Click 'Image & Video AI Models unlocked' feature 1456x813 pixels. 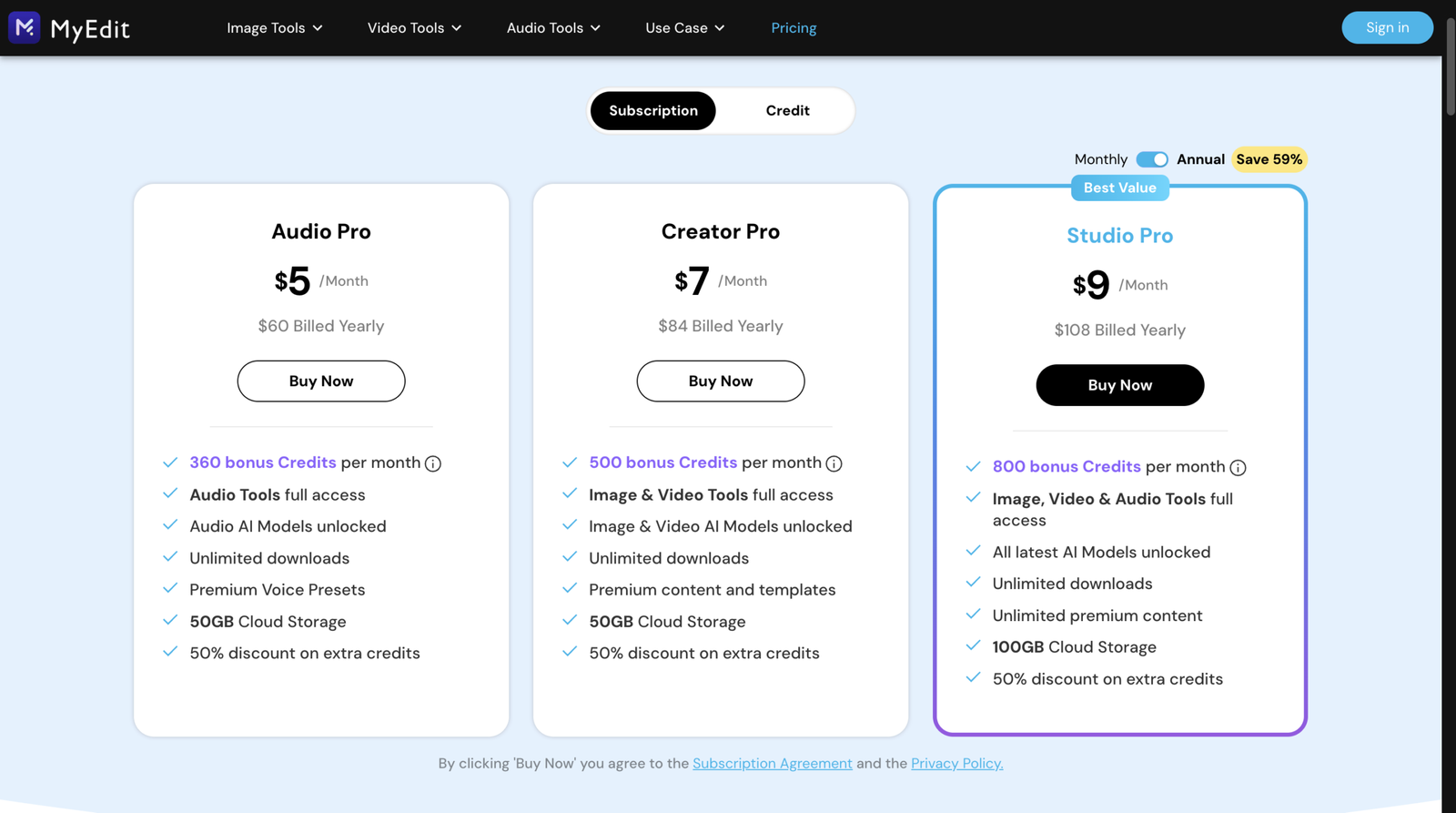[x=721, y=526]
